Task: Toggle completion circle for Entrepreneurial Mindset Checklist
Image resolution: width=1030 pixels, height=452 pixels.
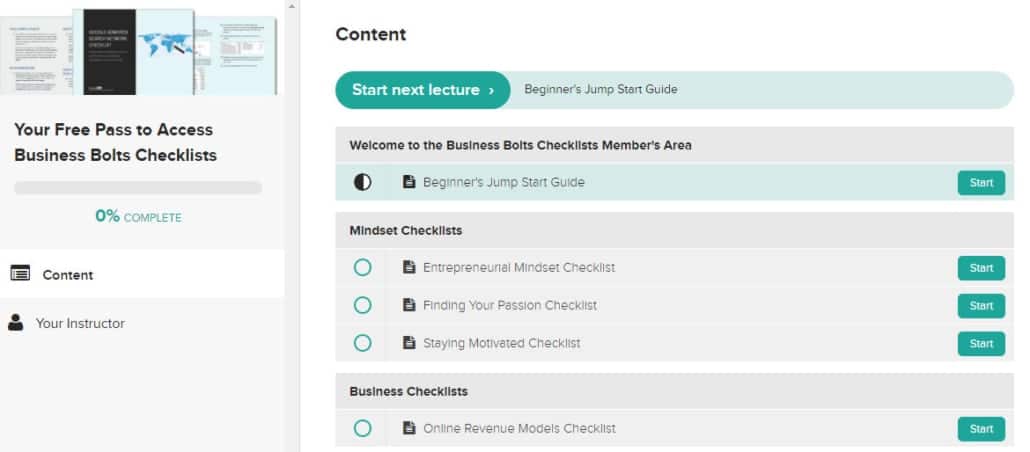Action: pyautogui.click(x=362, y=267)
